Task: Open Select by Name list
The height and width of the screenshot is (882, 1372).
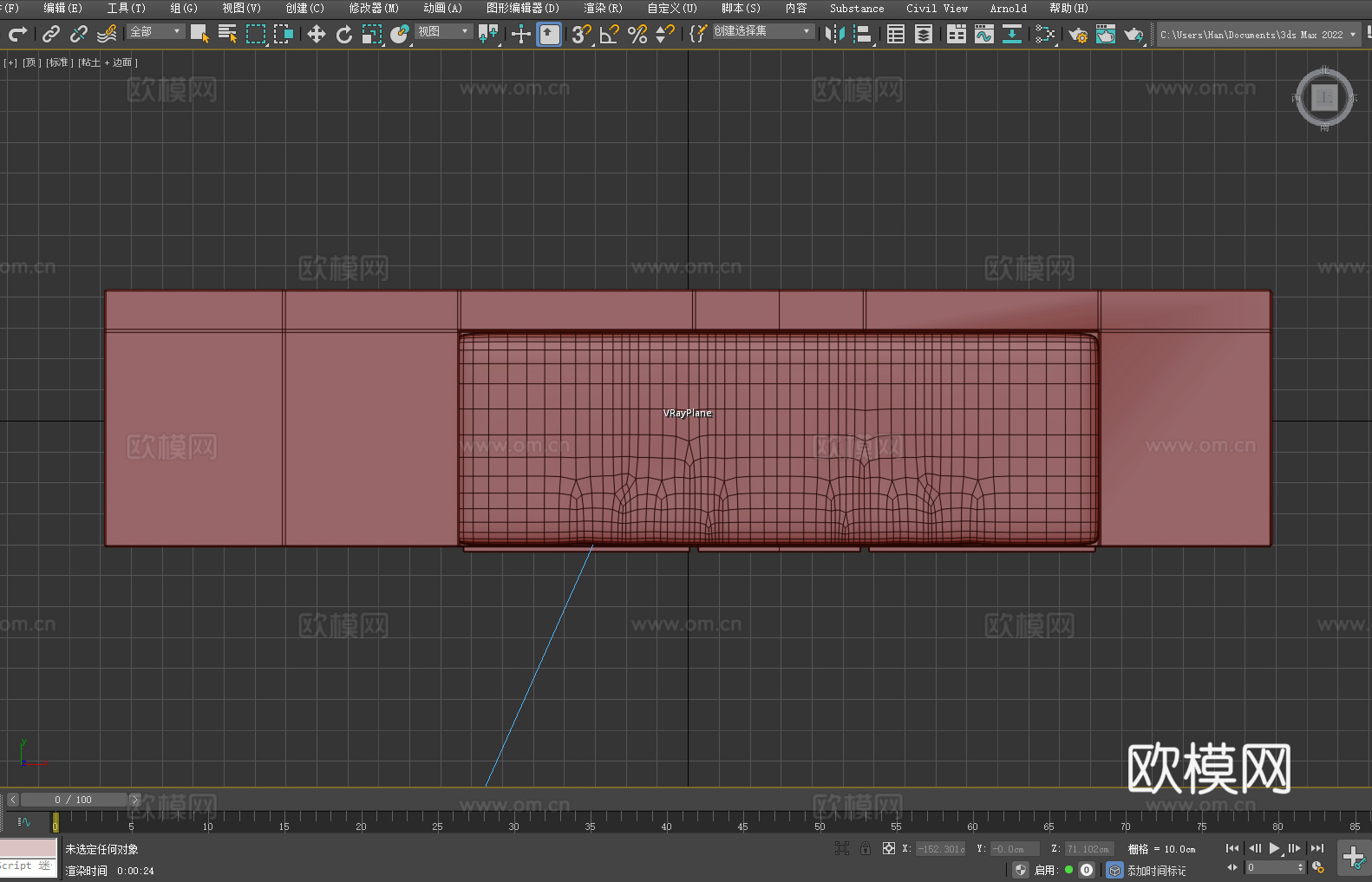Action: 227,34
